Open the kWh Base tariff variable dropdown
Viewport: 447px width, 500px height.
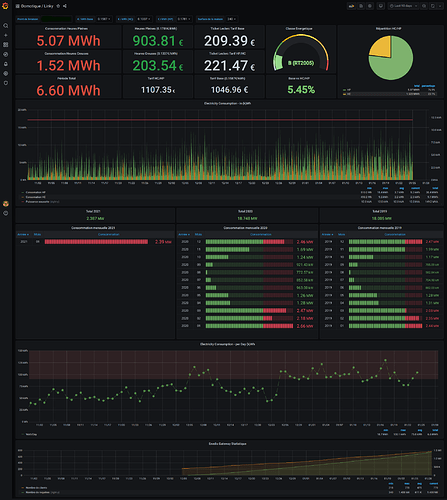(x=104, y=19)
